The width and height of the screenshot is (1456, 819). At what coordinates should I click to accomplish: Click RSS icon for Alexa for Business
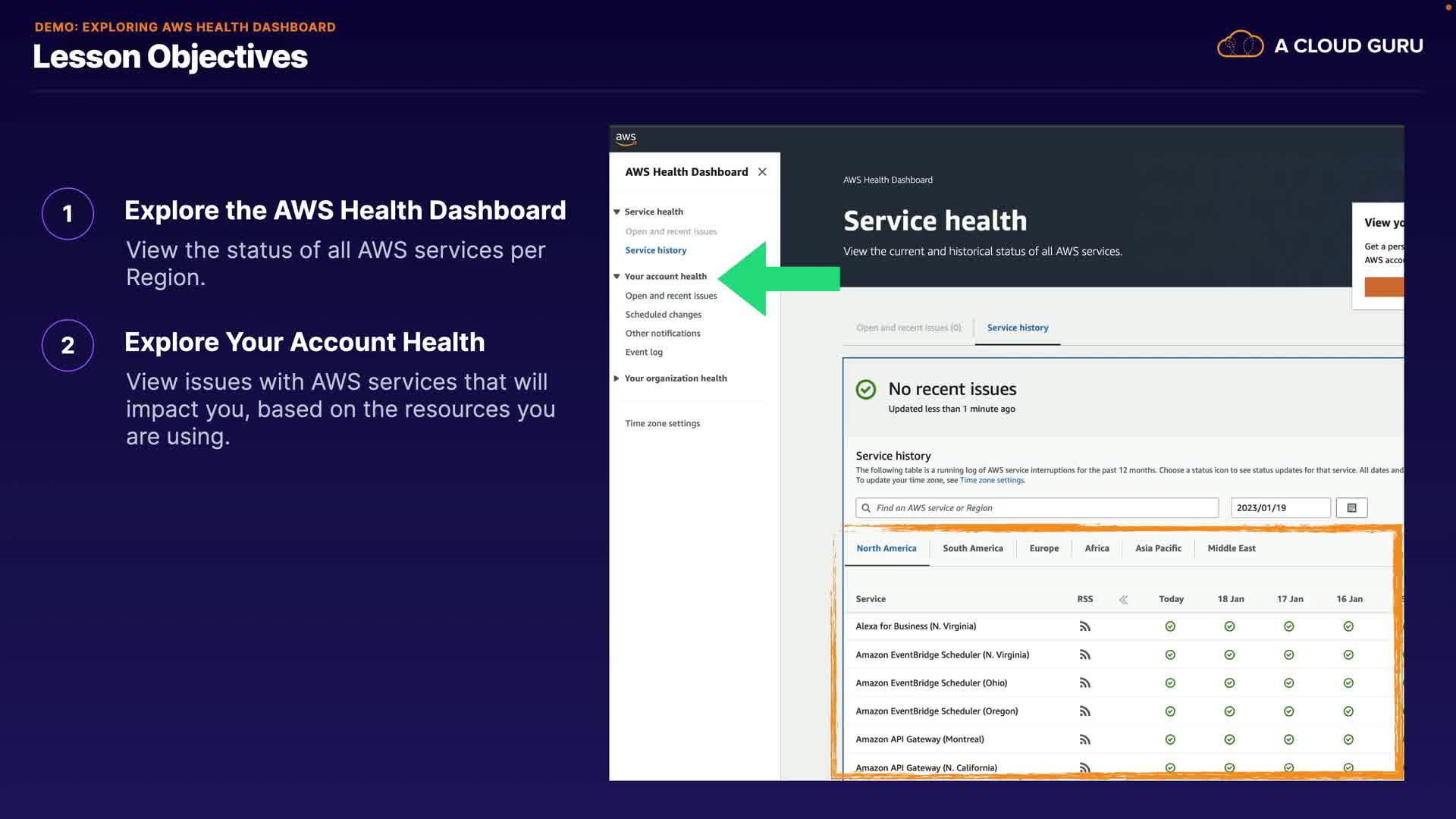point(1084,626)
